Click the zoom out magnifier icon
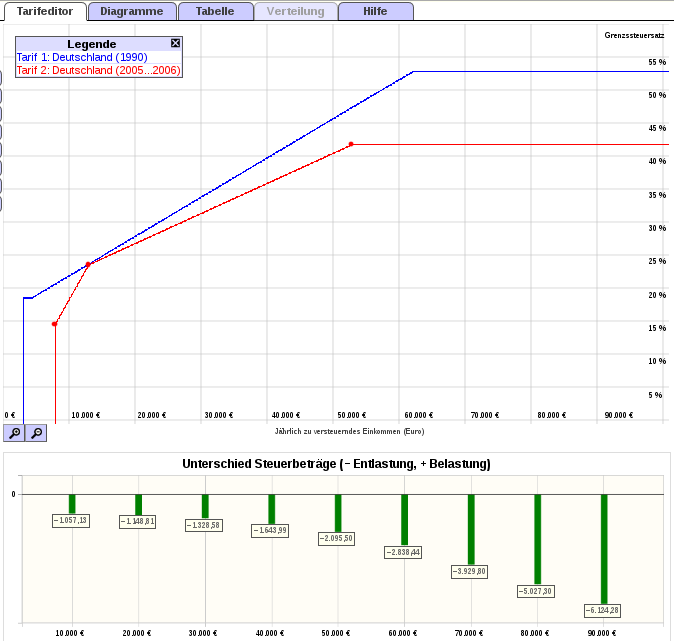The width and height of the screenshot is (674, 641). (x=36, y=432)
